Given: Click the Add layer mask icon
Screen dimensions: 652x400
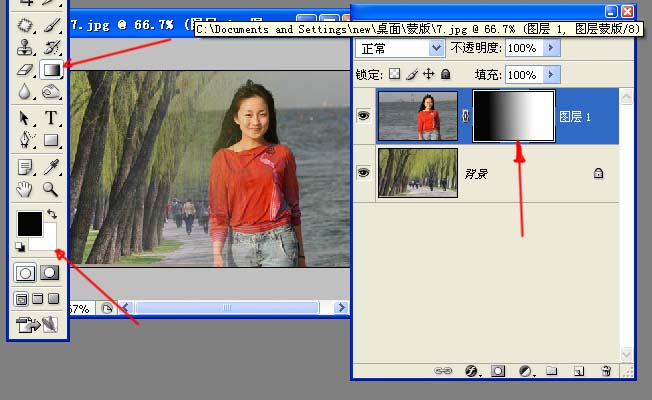Looking at the screenshot, I should point(498,371).
